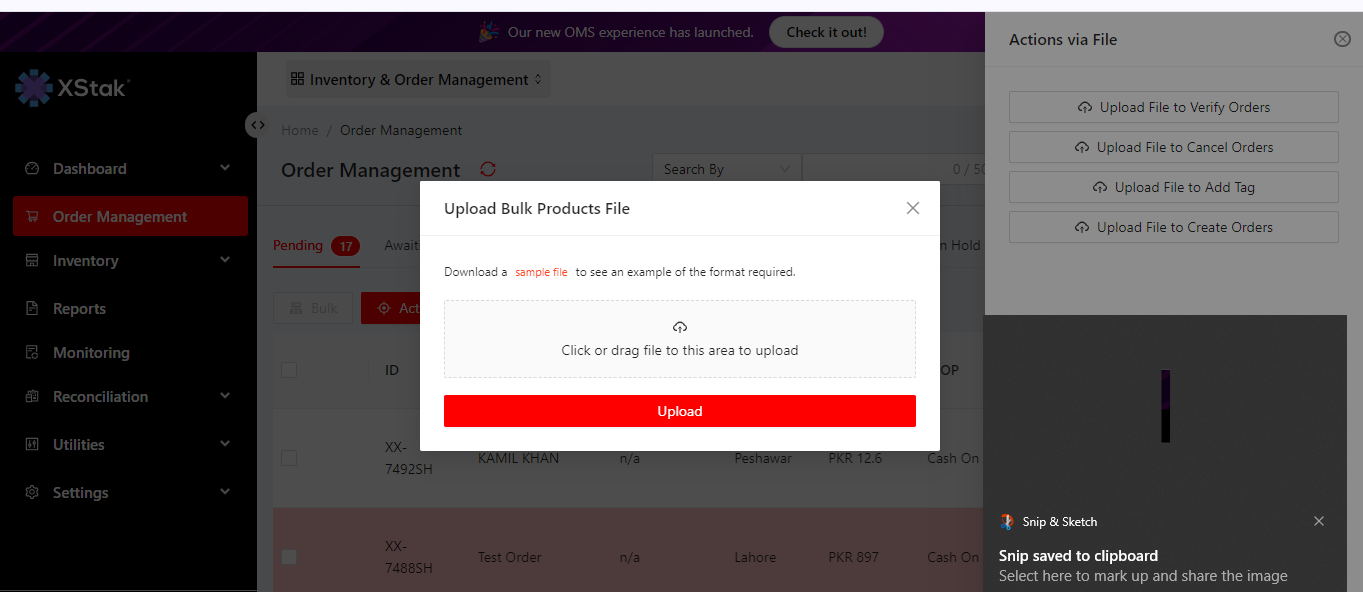The width and height of the screenshot is (1363, 592).
Task: Collapse sidebar using the arrow toggle icon
Action: (x=258, y=125)
